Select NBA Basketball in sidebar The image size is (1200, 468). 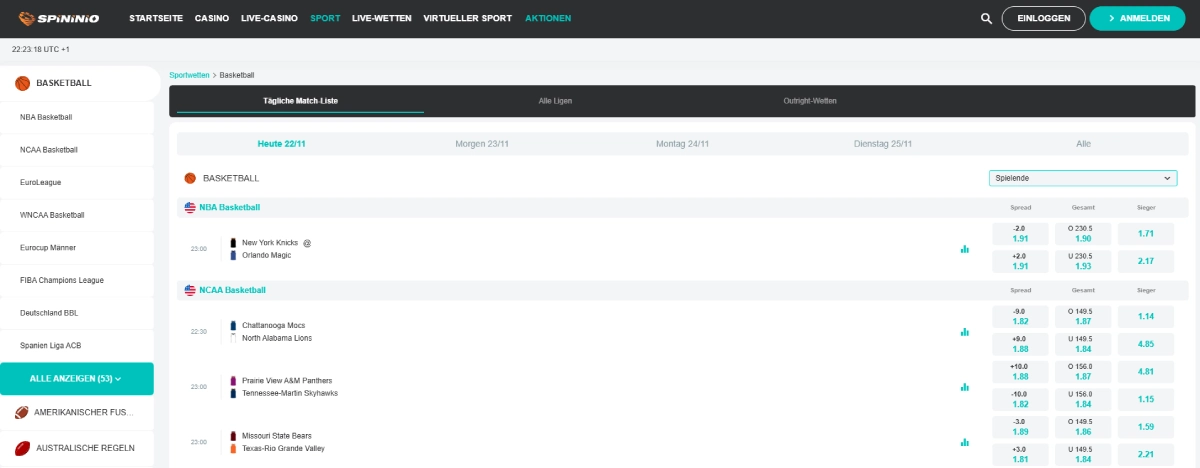click(77, 117)
